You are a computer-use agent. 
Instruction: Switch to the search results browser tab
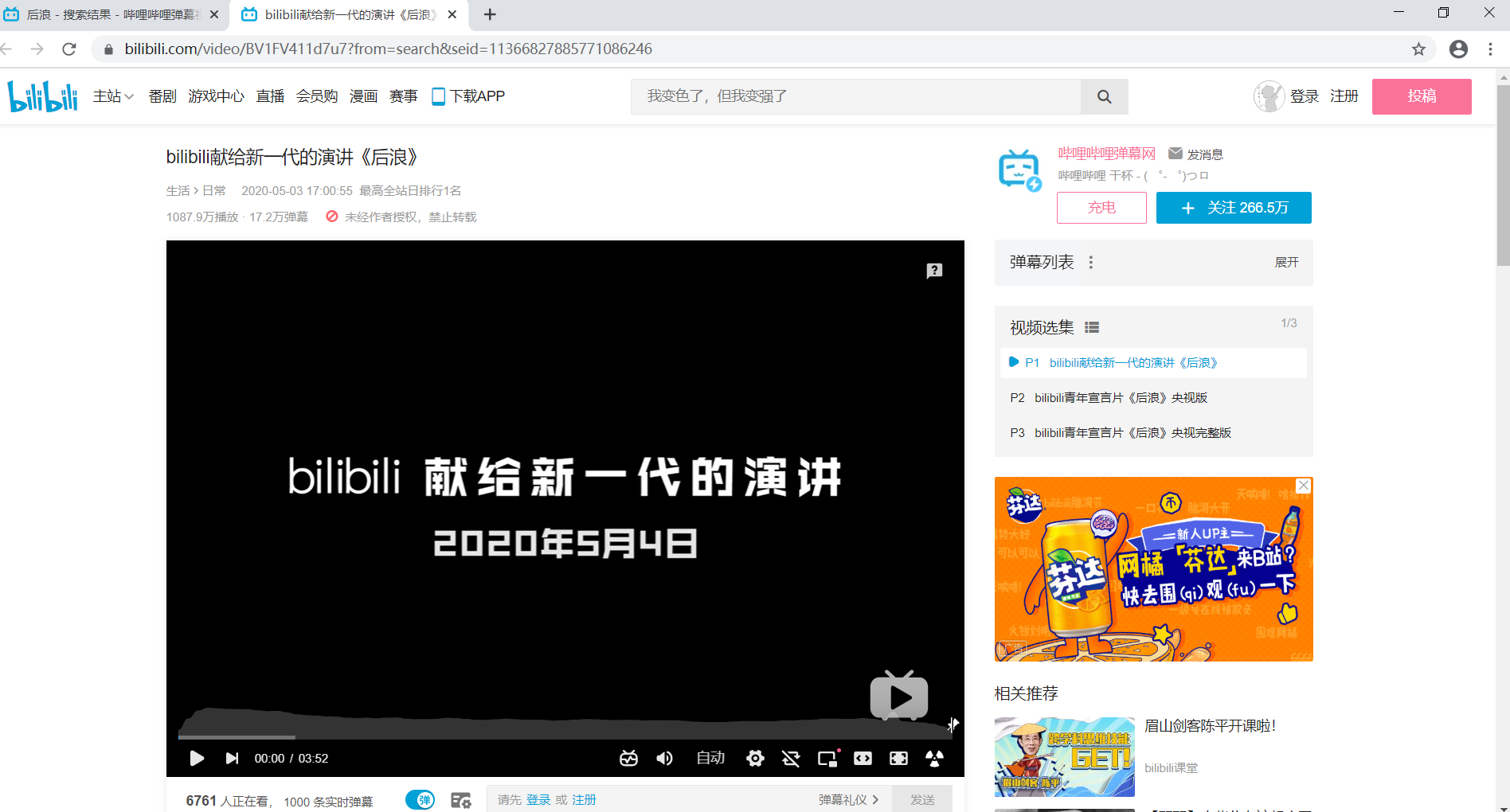coord(111,14)
